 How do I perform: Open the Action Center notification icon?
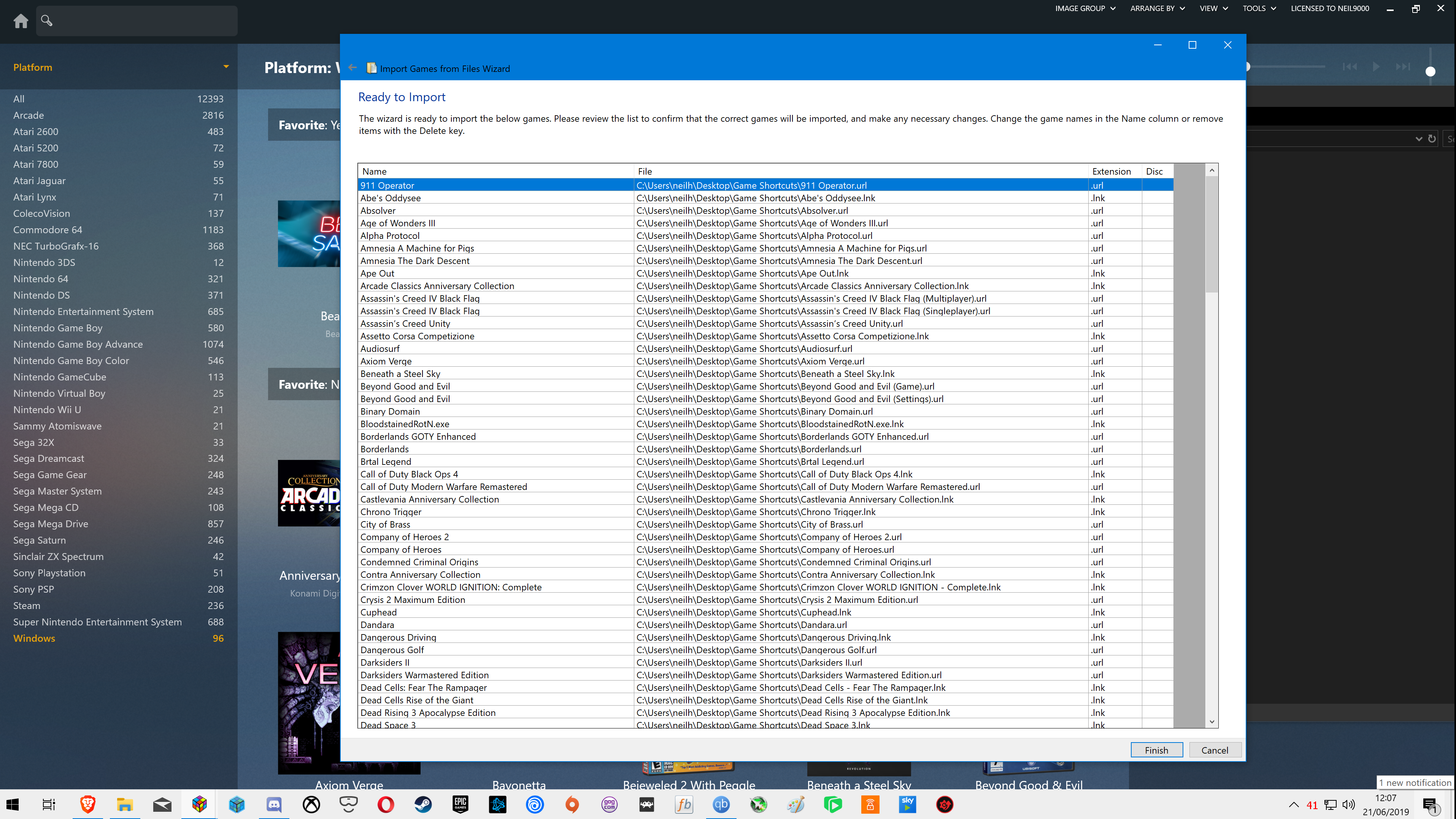pos(1431,805)
